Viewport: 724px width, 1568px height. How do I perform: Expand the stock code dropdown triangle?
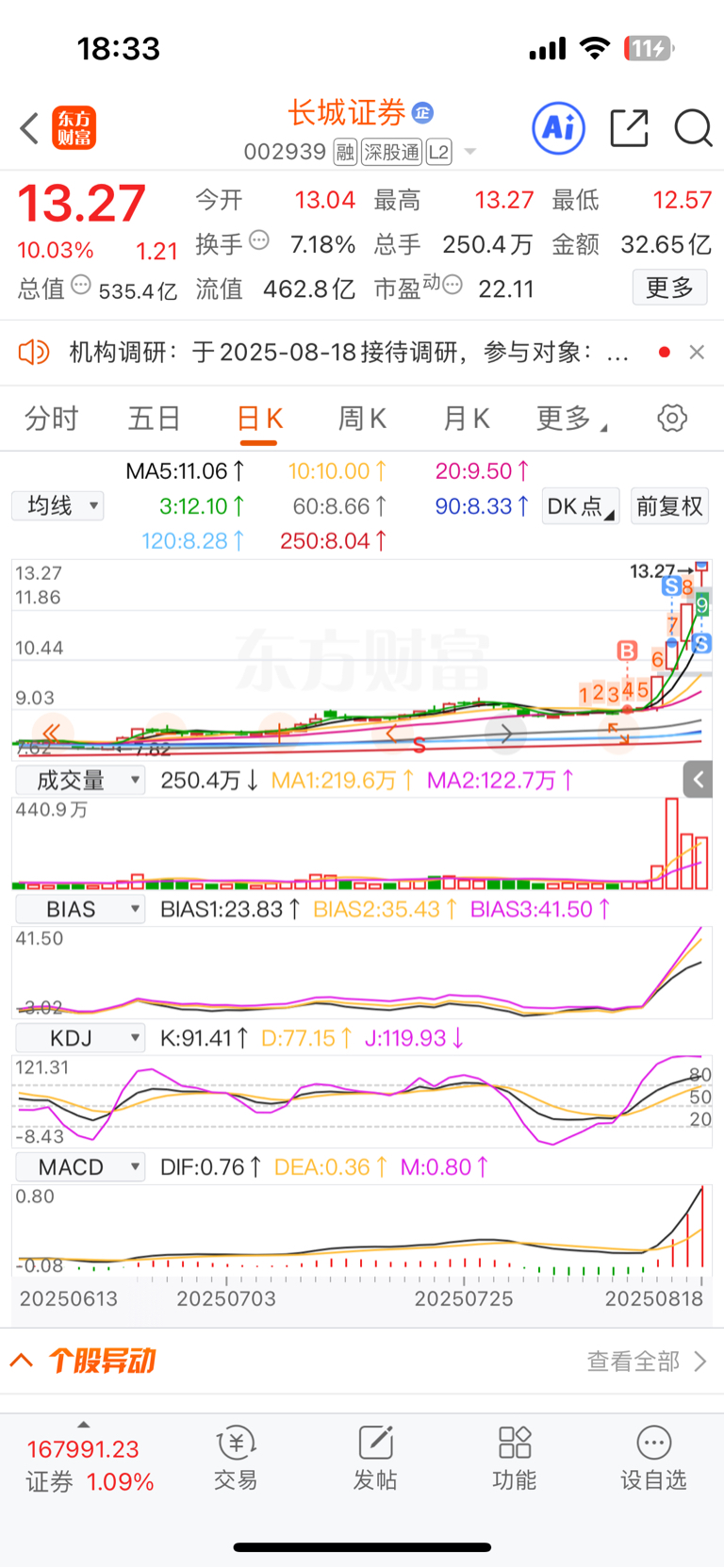(x=470, y=152)
